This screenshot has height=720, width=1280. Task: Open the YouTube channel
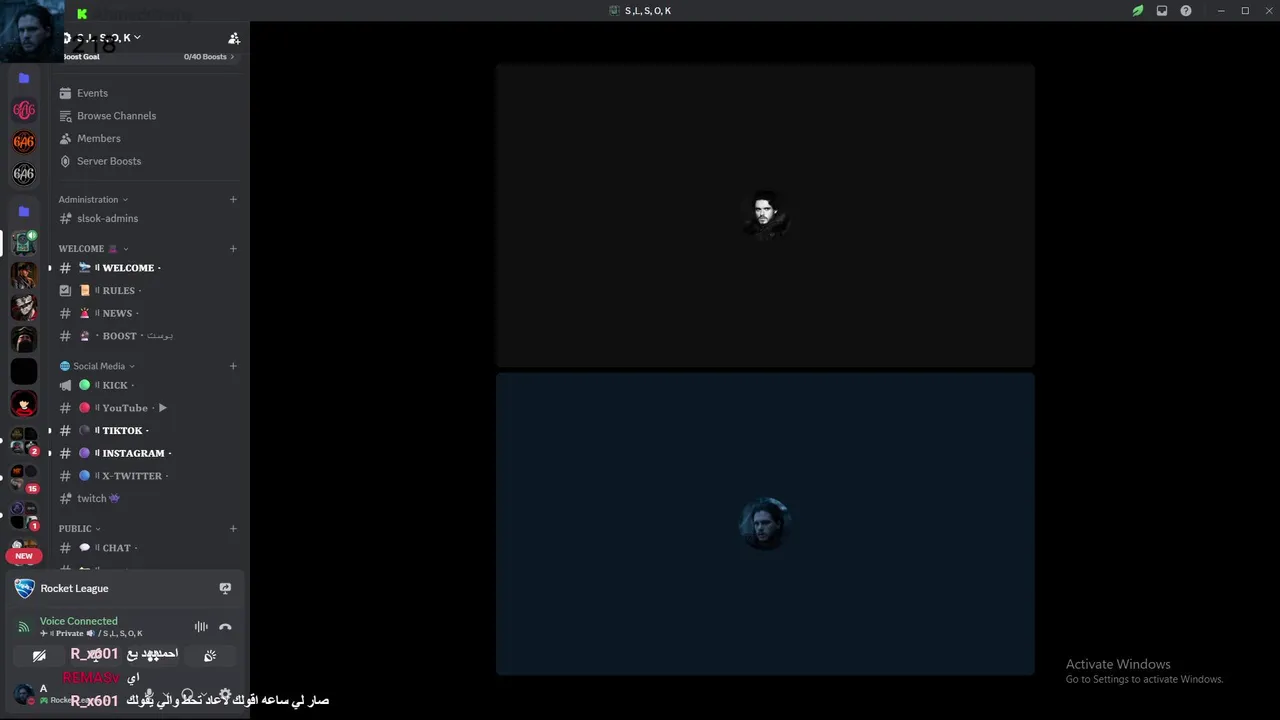pyautogui.click(x=148, y=408)
